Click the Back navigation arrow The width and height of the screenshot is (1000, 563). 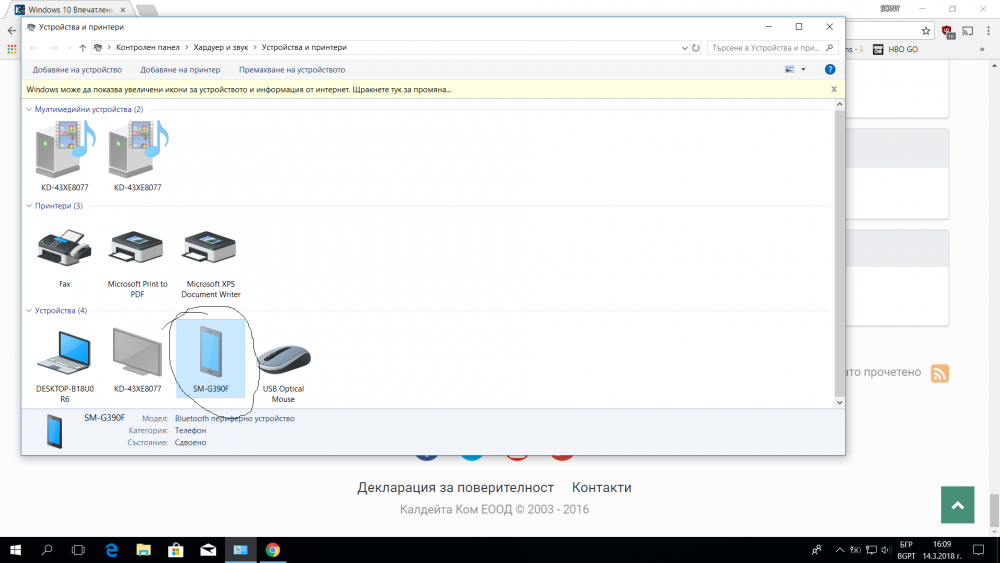[34, 48]
